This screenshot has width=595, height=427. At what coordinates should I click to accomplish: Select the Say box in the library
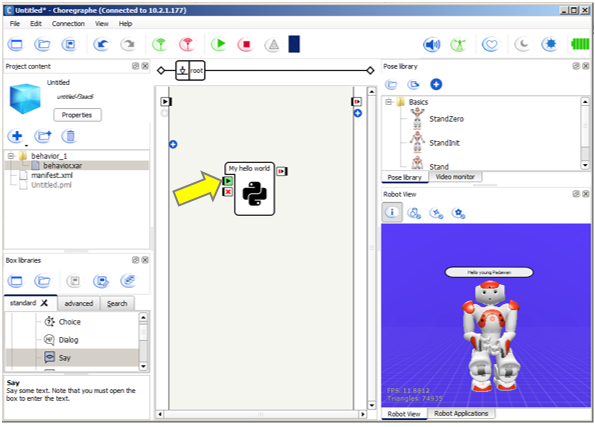(65, 358)
